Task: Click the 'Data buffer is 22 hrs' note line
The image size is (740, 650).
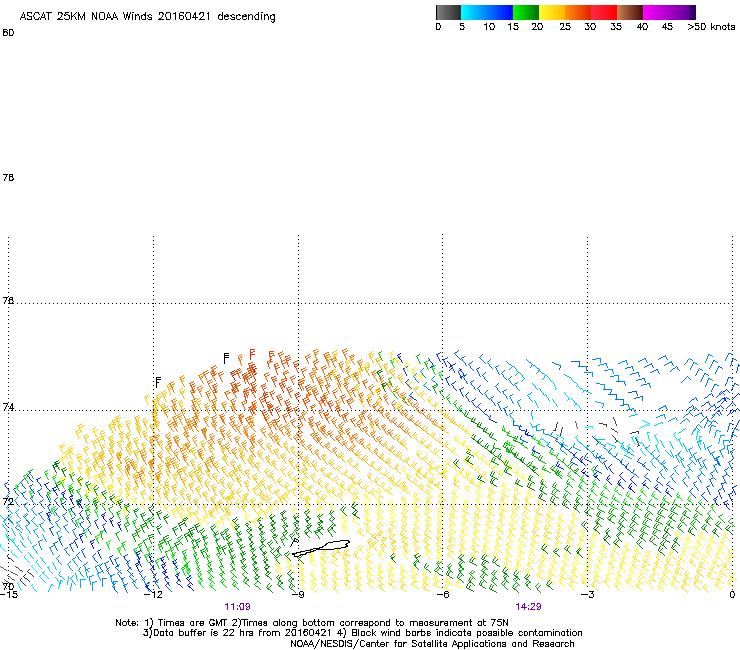Action: (362, 633)
